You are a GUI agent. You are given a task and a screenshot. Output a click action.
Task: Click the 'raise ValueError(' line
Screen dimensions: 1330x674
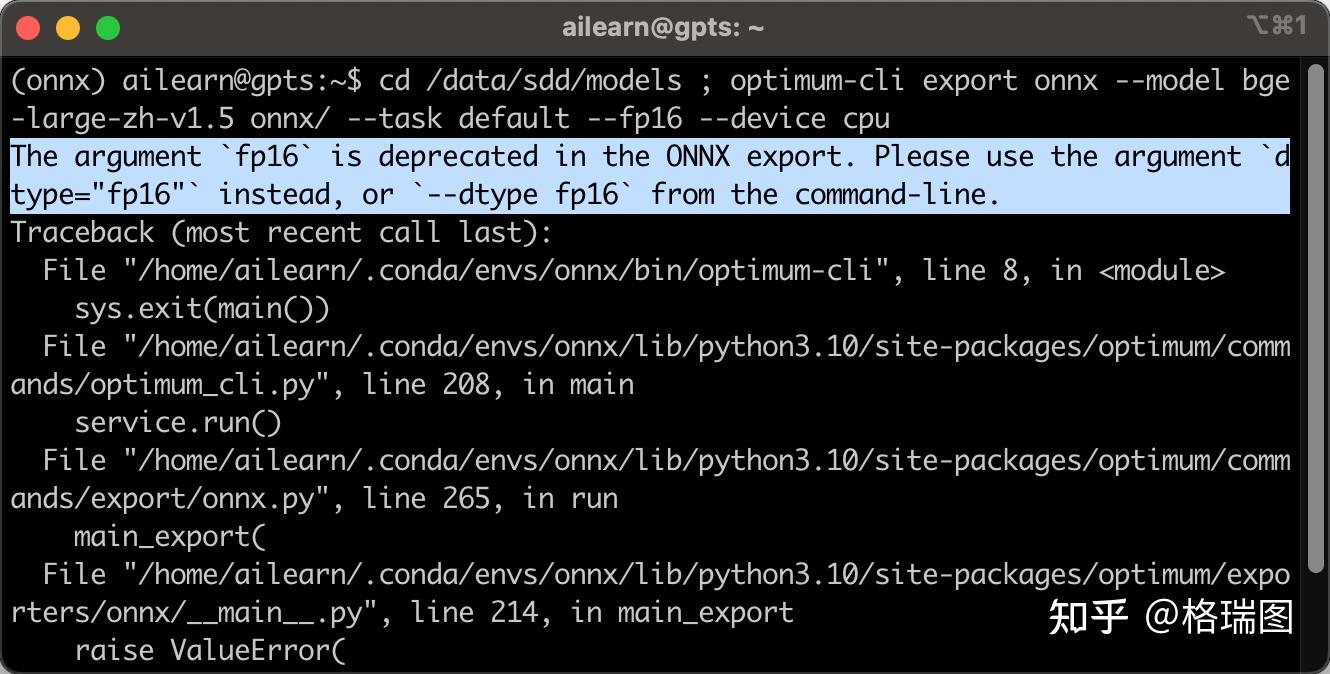tap(209, 651)
